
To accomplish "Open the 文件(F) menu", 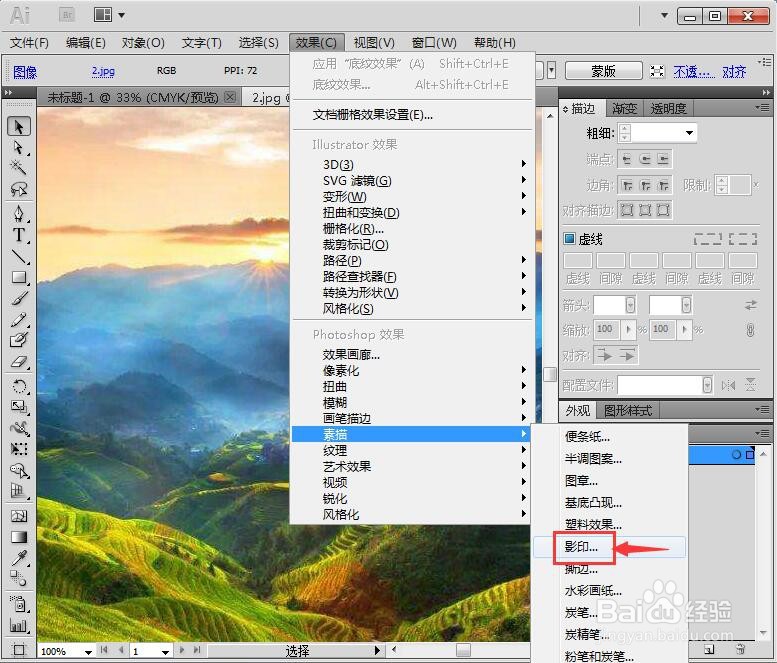I will pyautogui.click(x=29, y=43).
